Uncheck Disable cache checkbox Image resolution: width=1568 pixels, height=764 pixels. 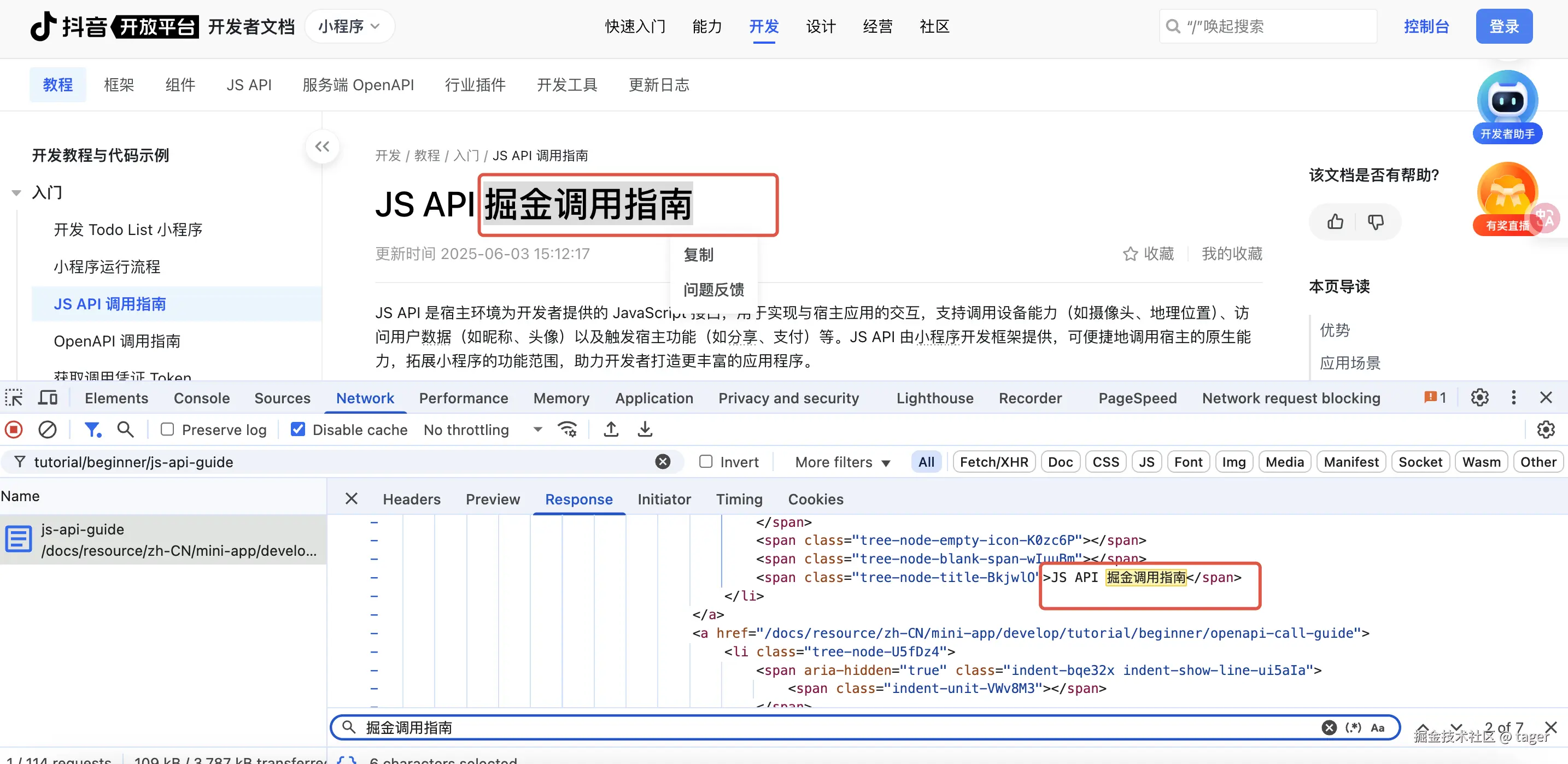pyautogui.click(x=297, y=430)
